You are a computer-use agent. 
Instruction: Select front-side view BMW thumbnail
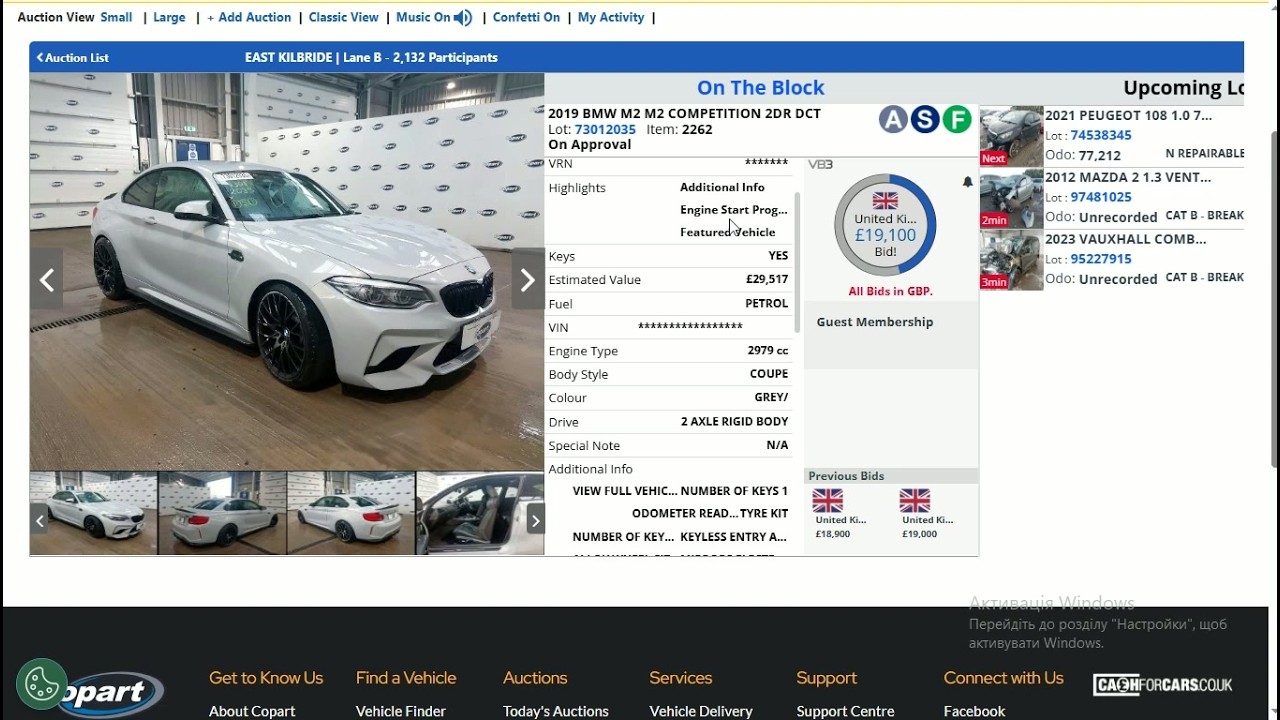(x=93, y=513)
